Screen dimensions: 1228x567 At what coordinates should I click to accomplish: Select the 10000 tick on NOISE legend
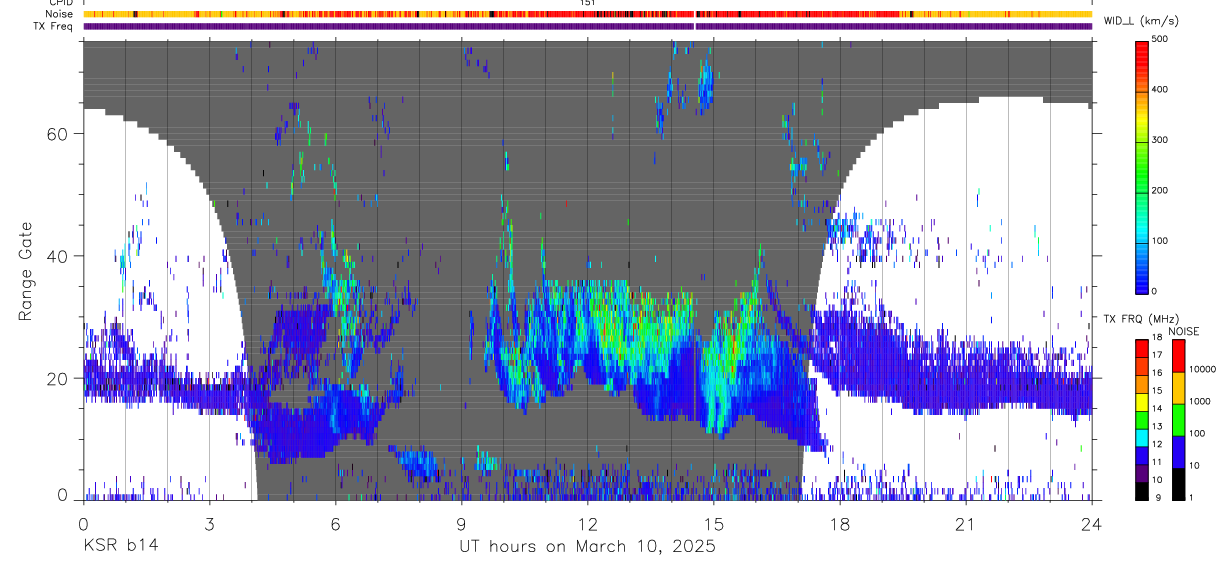pyautogui.click(x=1204, y=370)
